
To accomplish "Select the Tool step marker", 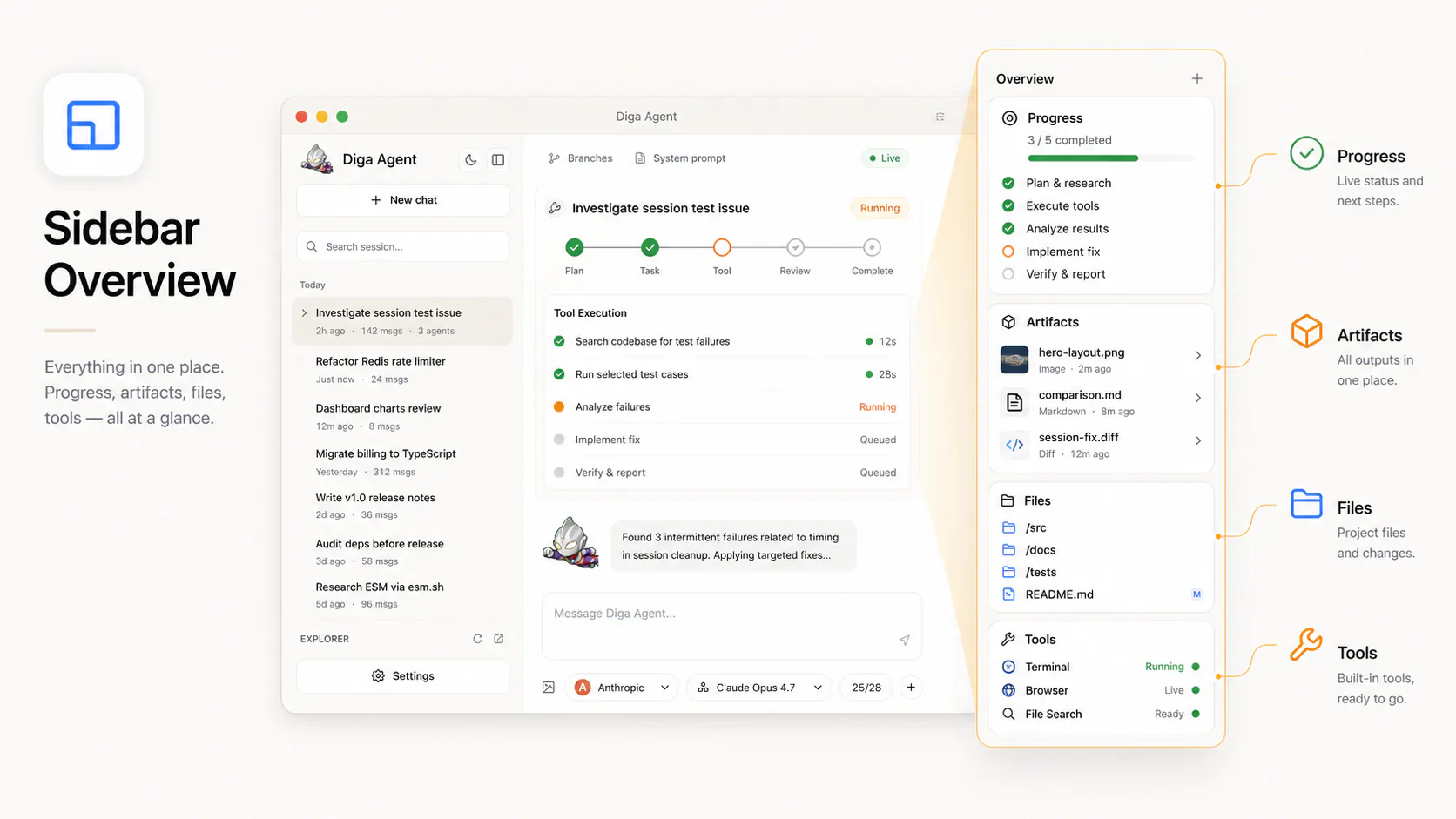I will 722,248.
